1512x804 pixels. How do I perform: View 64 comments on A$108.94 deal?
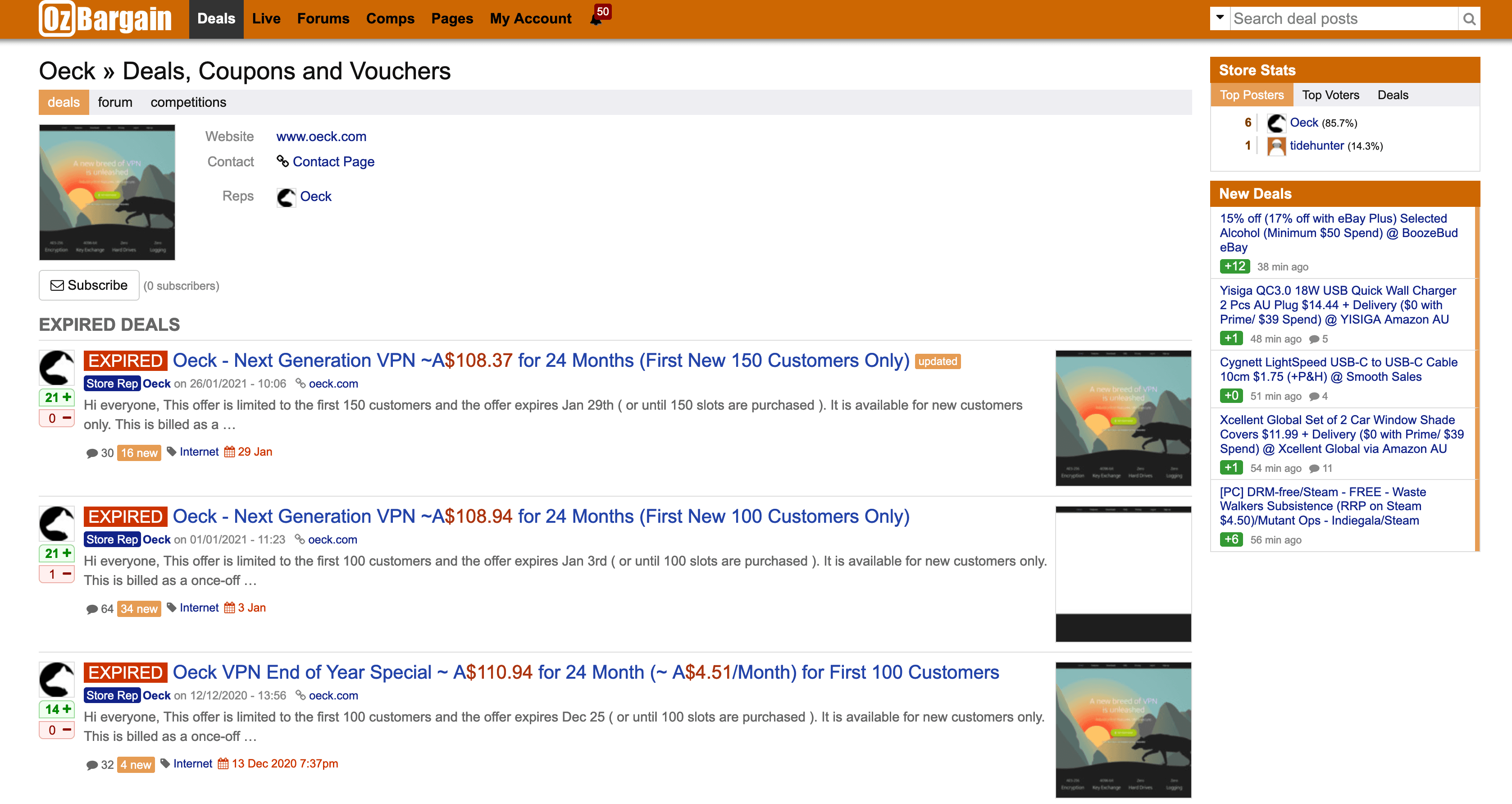[100, 609]
